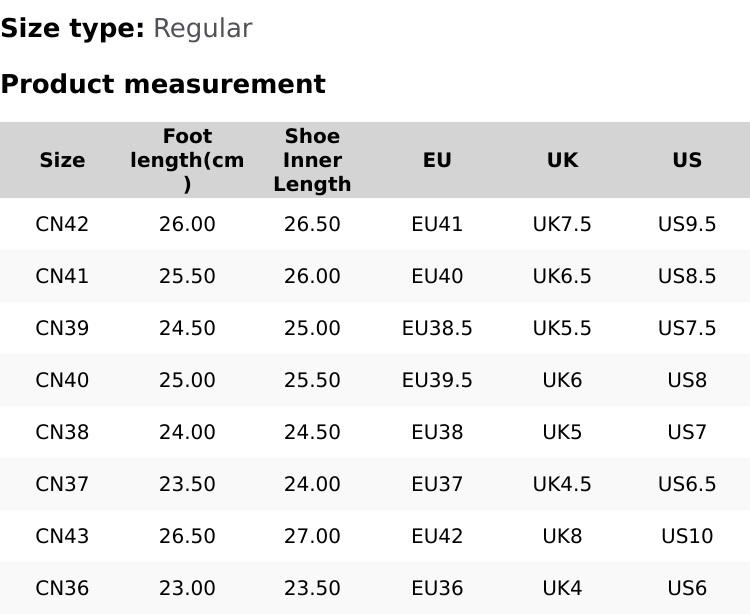Click the Size type label

click(72, 28)
